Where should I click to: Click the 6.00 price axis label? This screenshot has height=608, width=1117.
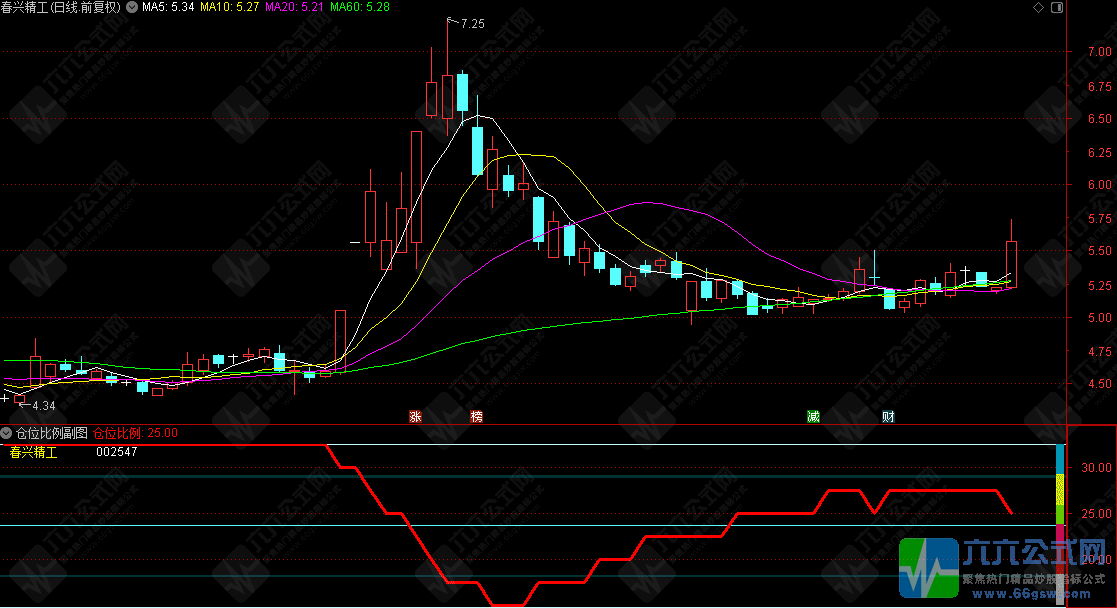[1100, 184]
